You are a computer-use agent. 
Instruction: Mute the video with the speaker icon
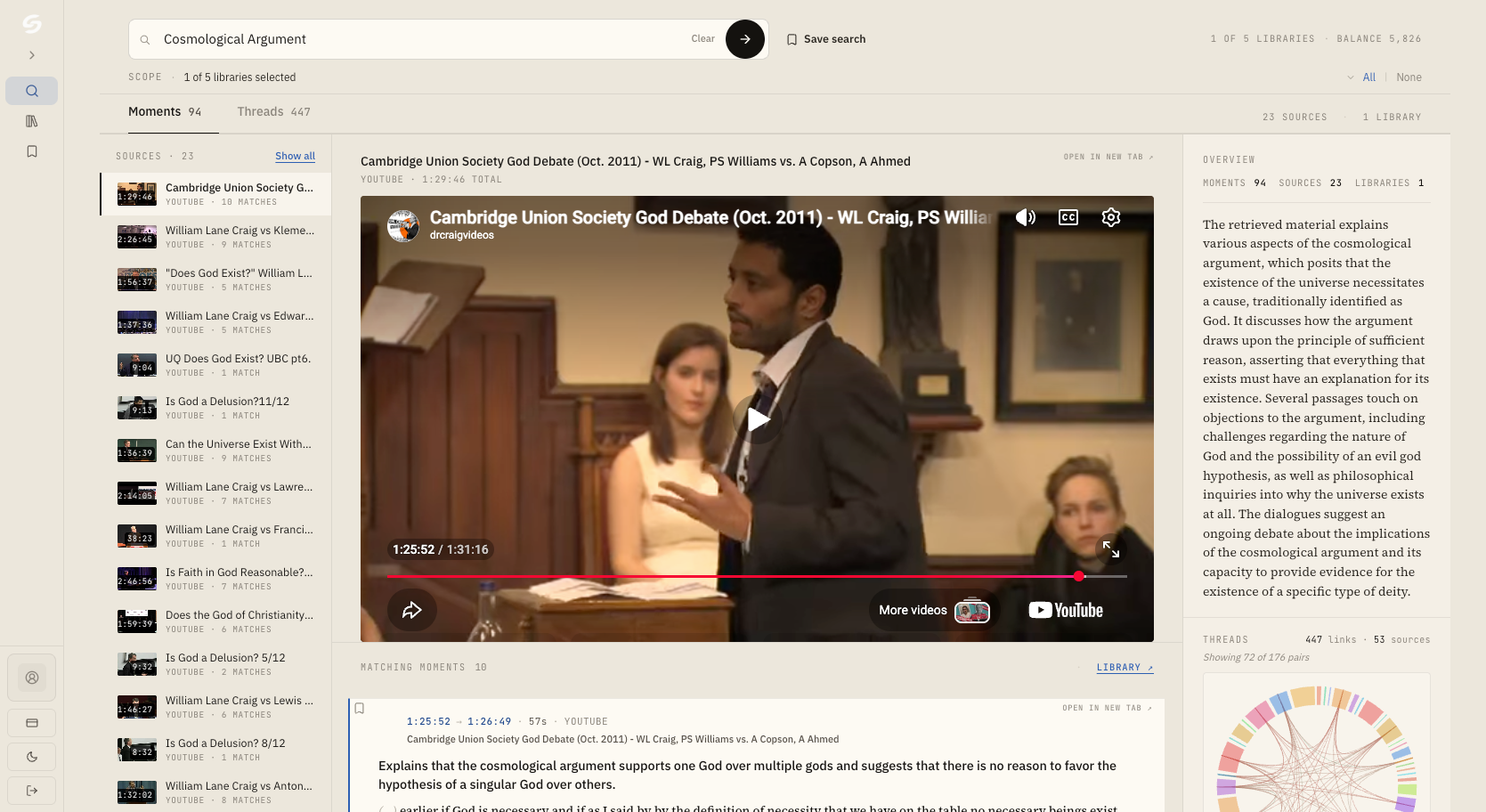pos(1026,217)
